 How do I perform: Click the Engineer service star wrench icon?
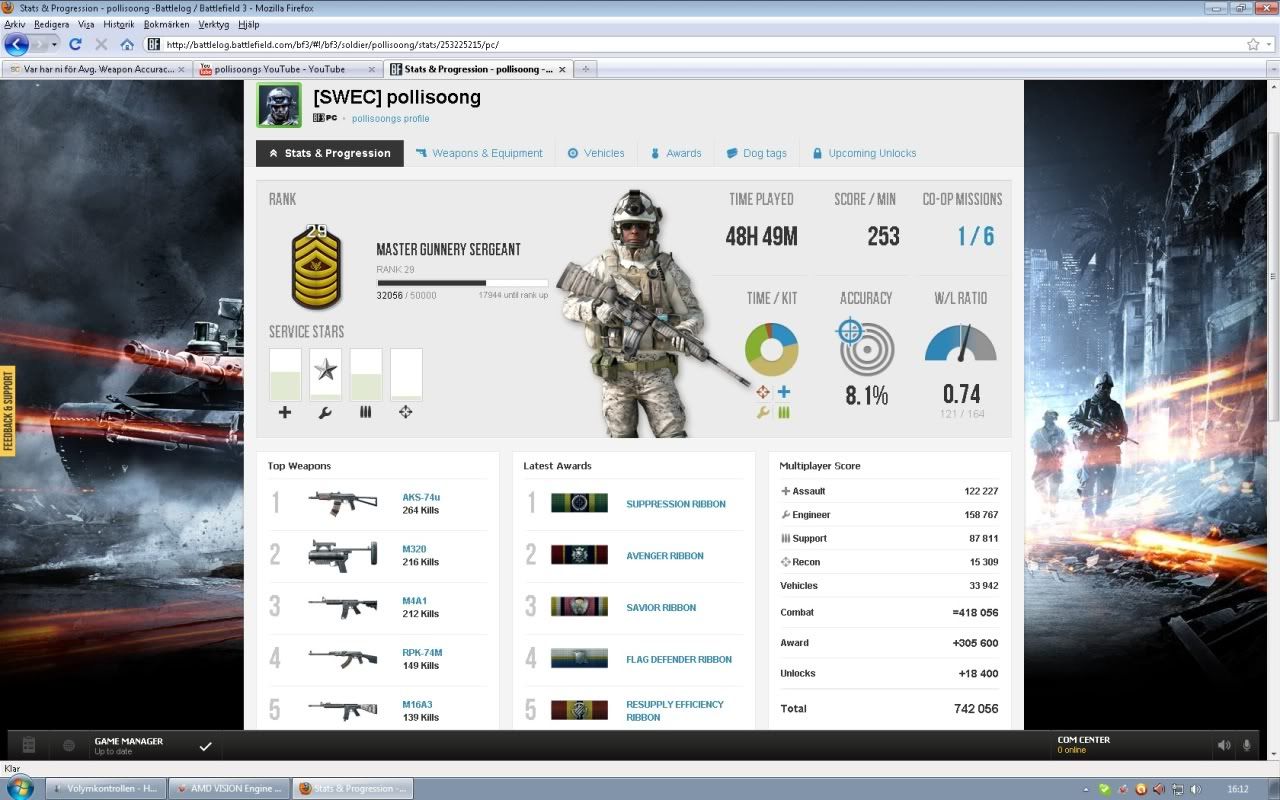pos(325,412)
